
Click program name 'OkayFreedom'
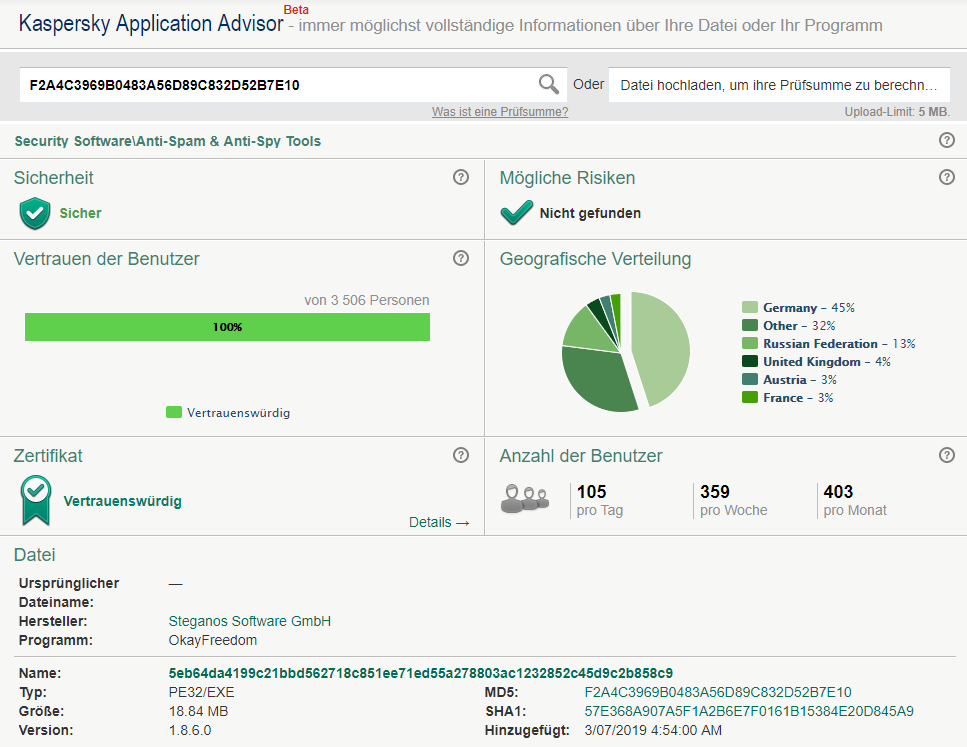[x=213, y=640]
